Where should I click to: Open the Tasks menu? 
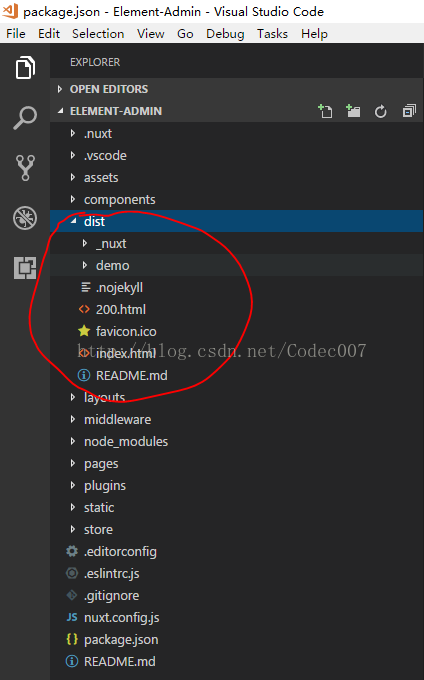tap(272, 34)
